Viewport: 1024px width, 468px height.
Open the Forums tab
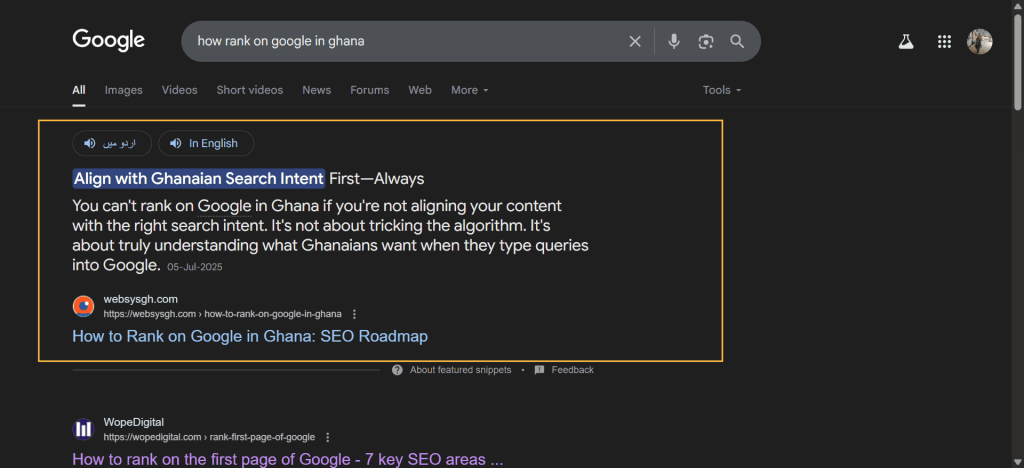click(370, 90)
